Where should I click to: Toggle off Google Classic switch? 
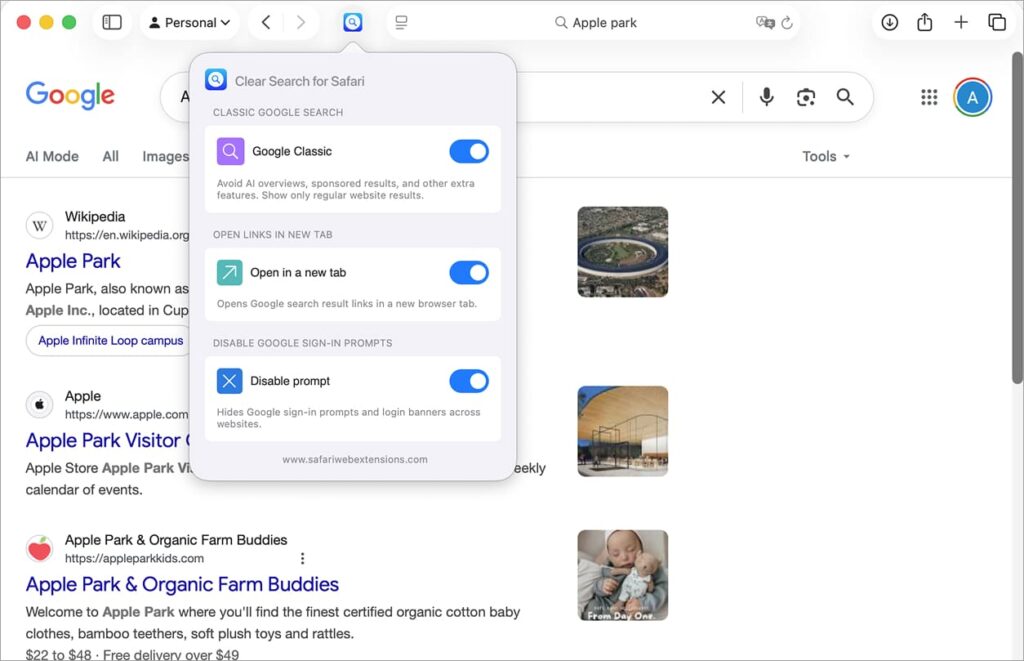point(469,151)
